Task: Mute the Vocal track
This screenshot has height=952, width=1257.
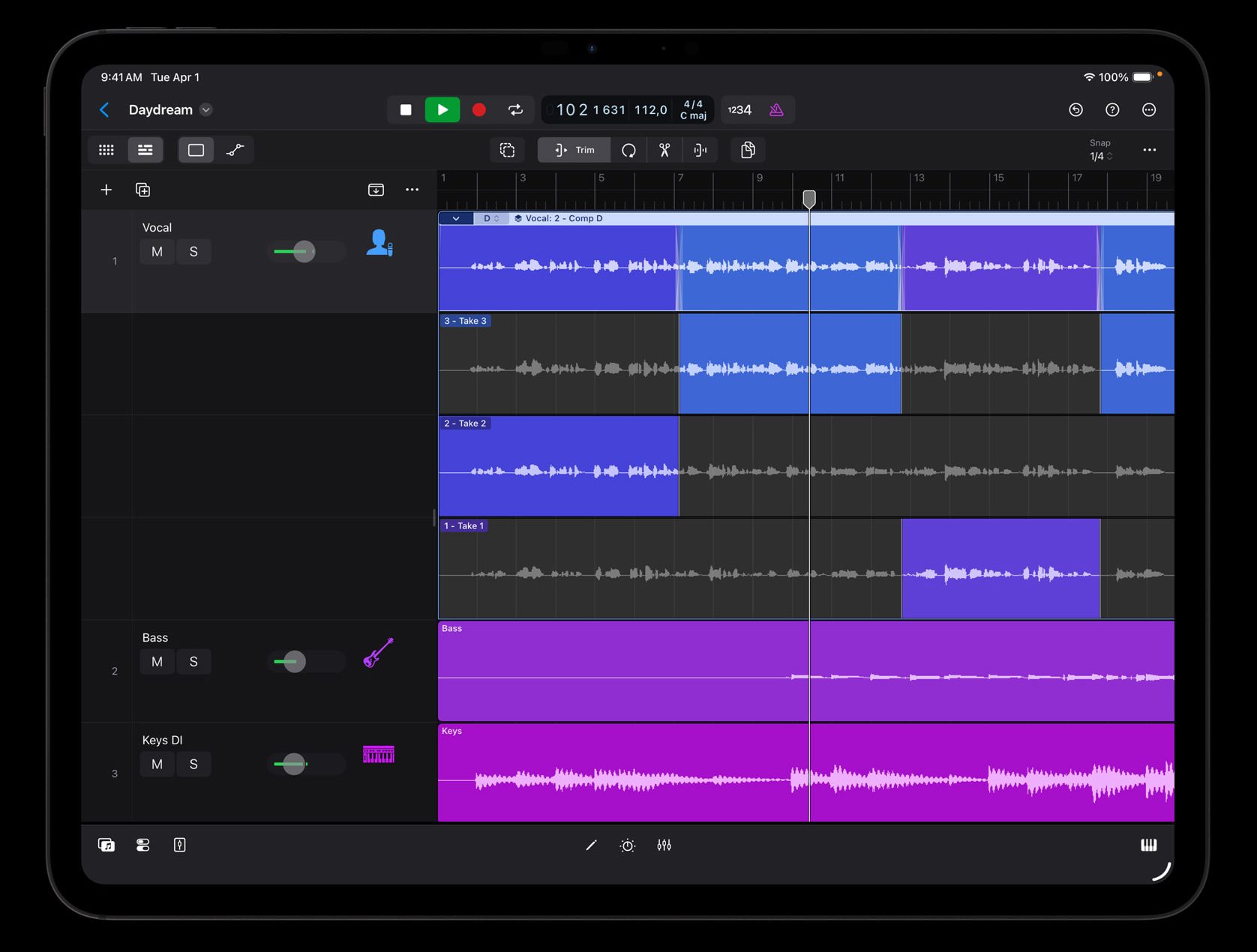Action: click(157, 251)
